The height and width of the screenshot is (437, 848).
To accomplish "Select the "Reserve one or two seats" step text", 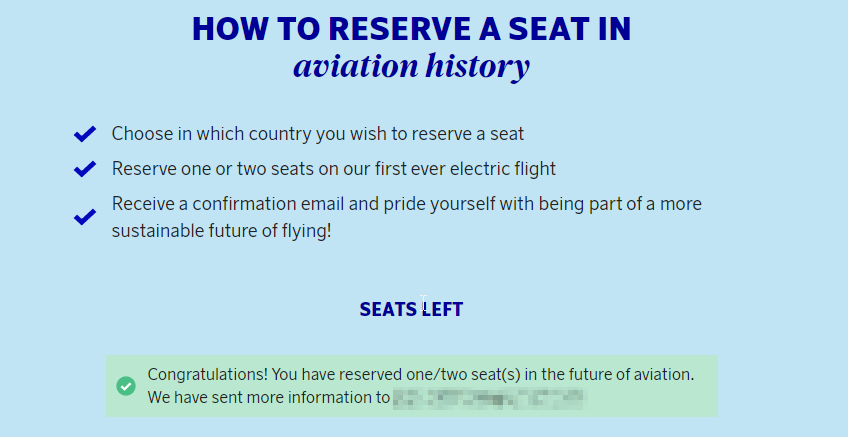I will point(333,169).
